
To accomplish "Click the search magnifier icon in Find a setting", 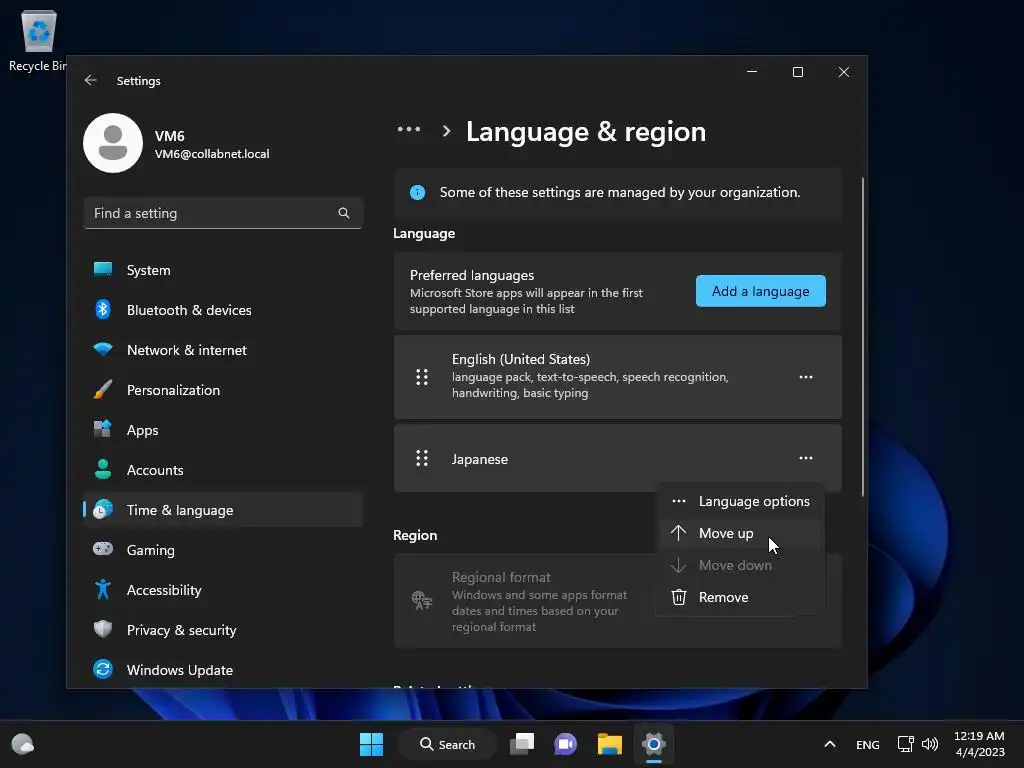I will [x=344, y=213].
